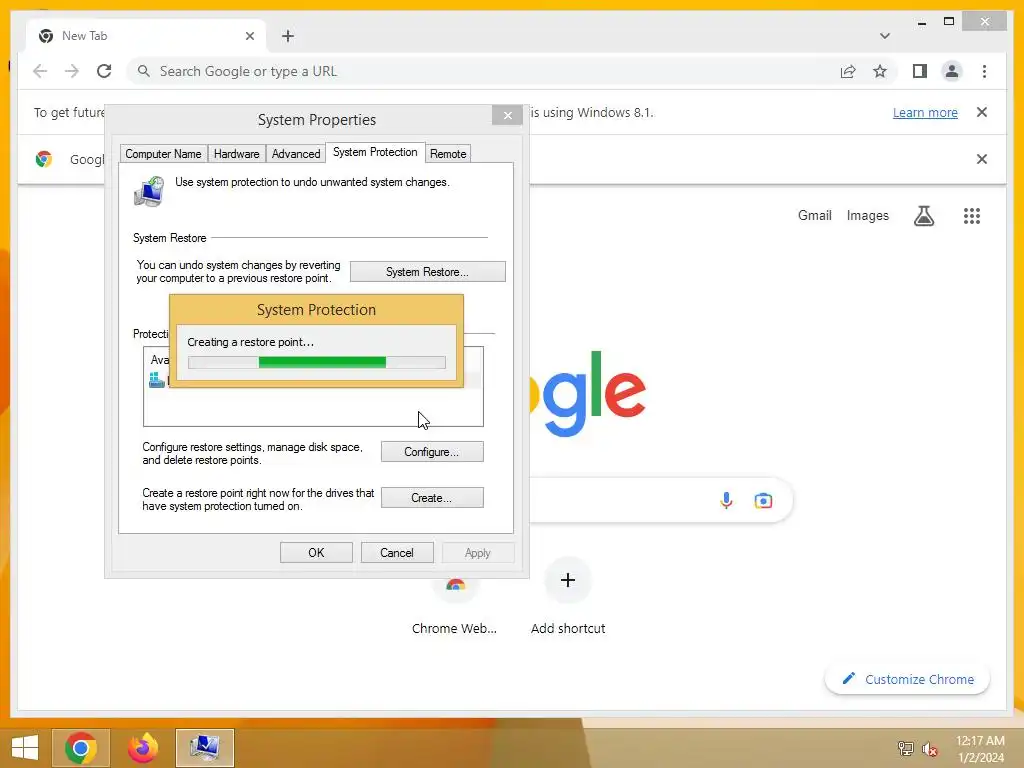Reload the page in Chrome
This screenshot has width=1024, height=768.
coord(104,71)
